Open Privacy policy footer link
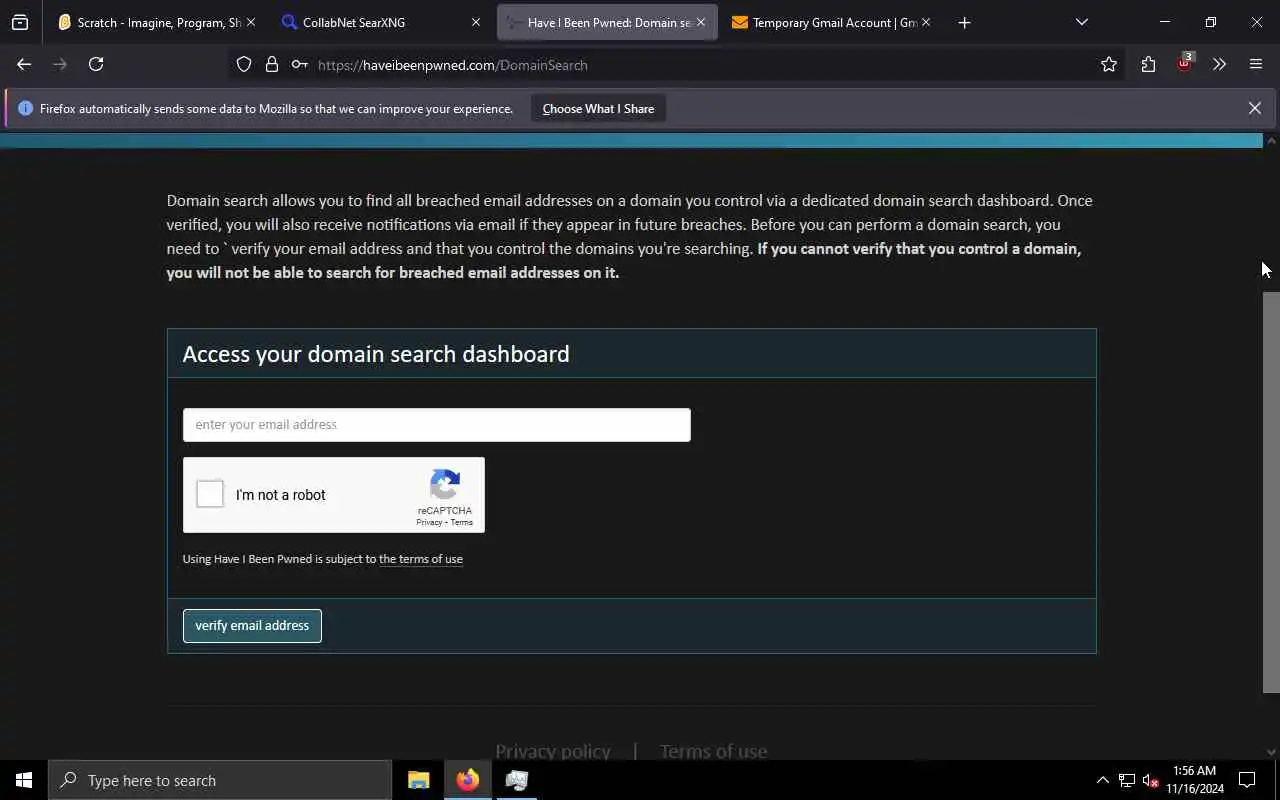The height and width of the screenshot is (800, 1280). (x=552, y=751)
